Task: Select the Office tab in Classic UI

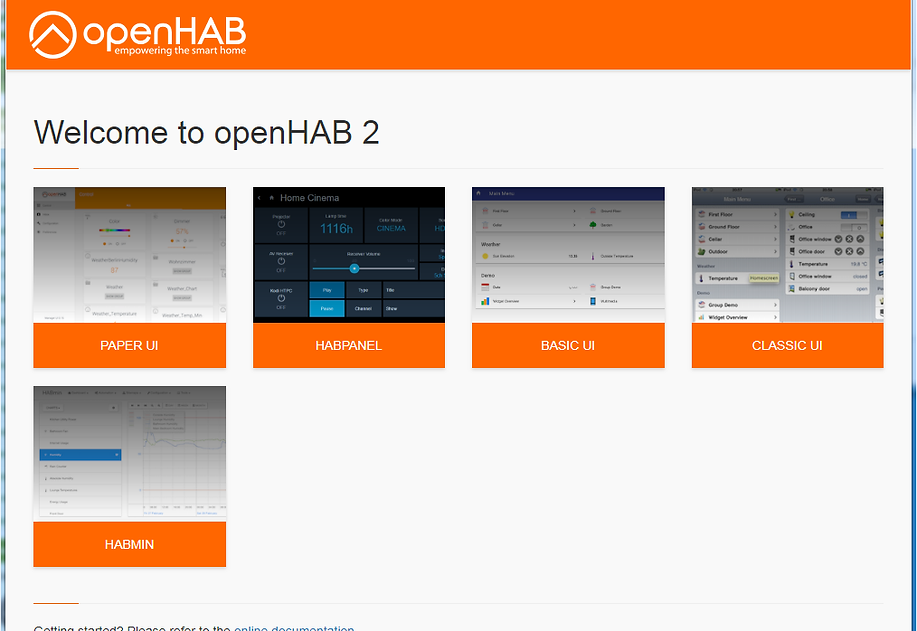Action: 827,199
